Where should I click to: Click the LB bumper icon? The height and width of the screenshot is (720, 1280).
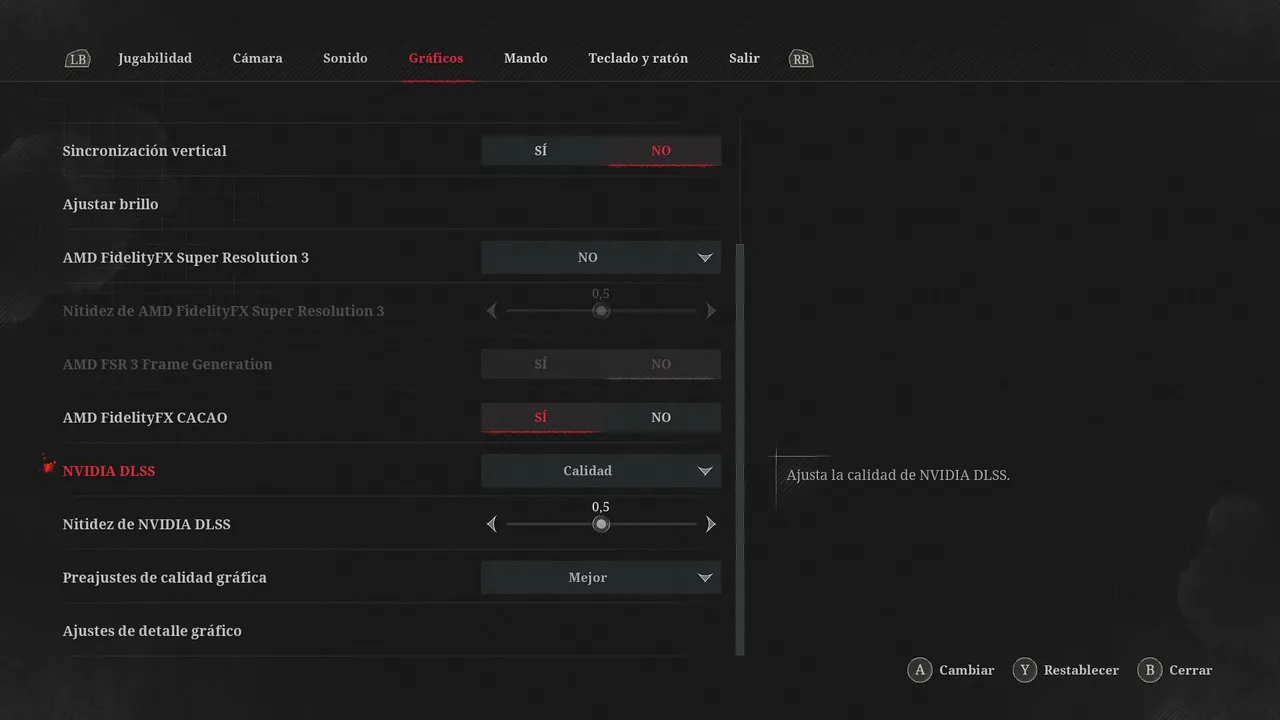tap(78, 59)
